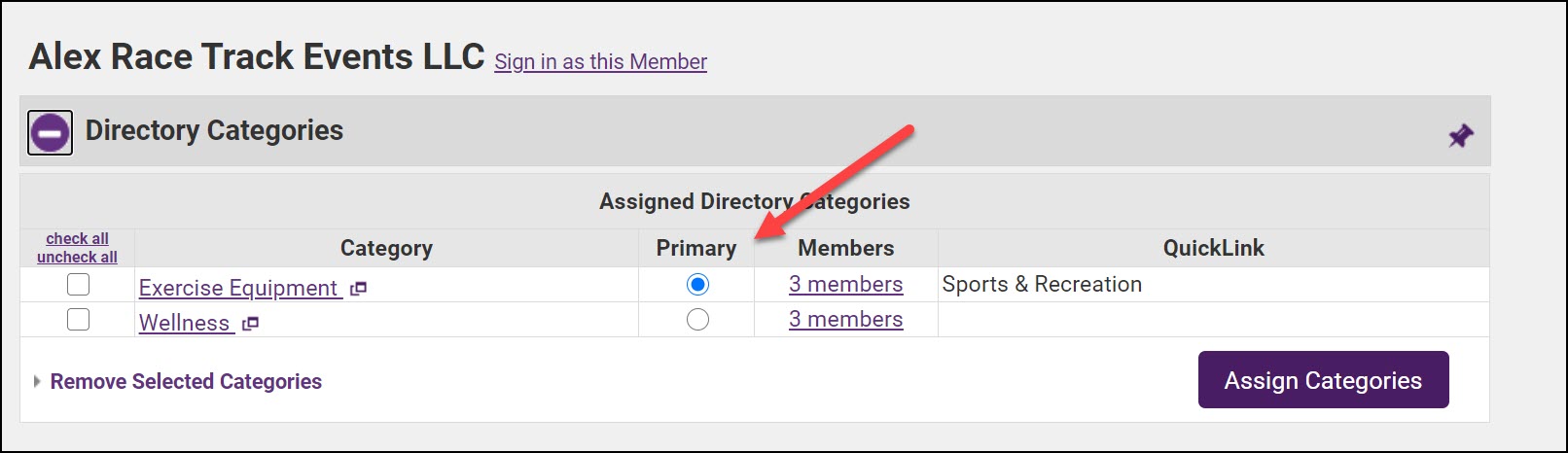Click the Sports & Recreation QuickLink text
Viewport: 1568px width, 453px height.
[1042, 285]
